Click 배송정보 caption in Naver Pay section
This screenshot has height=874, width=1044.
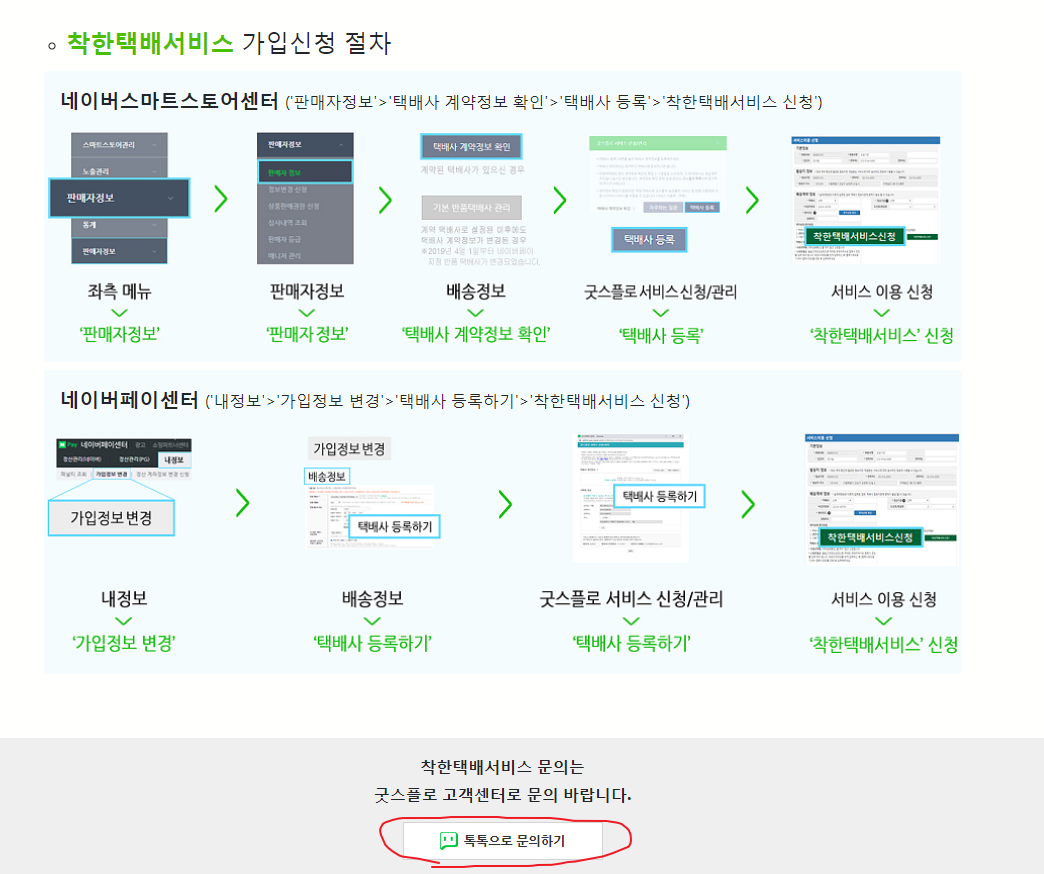[x=372, y=598]
